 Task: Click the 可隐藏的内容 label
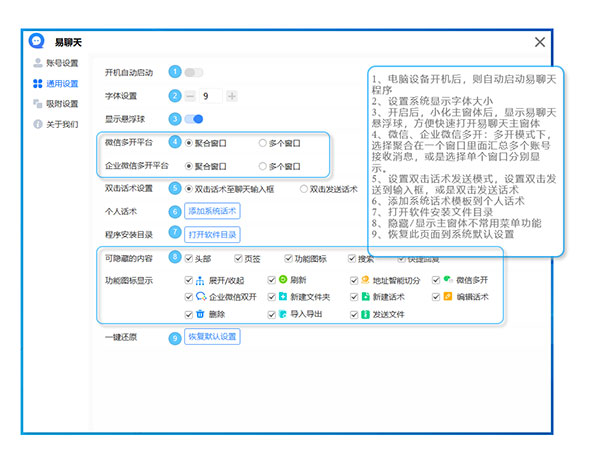(129, 259)
